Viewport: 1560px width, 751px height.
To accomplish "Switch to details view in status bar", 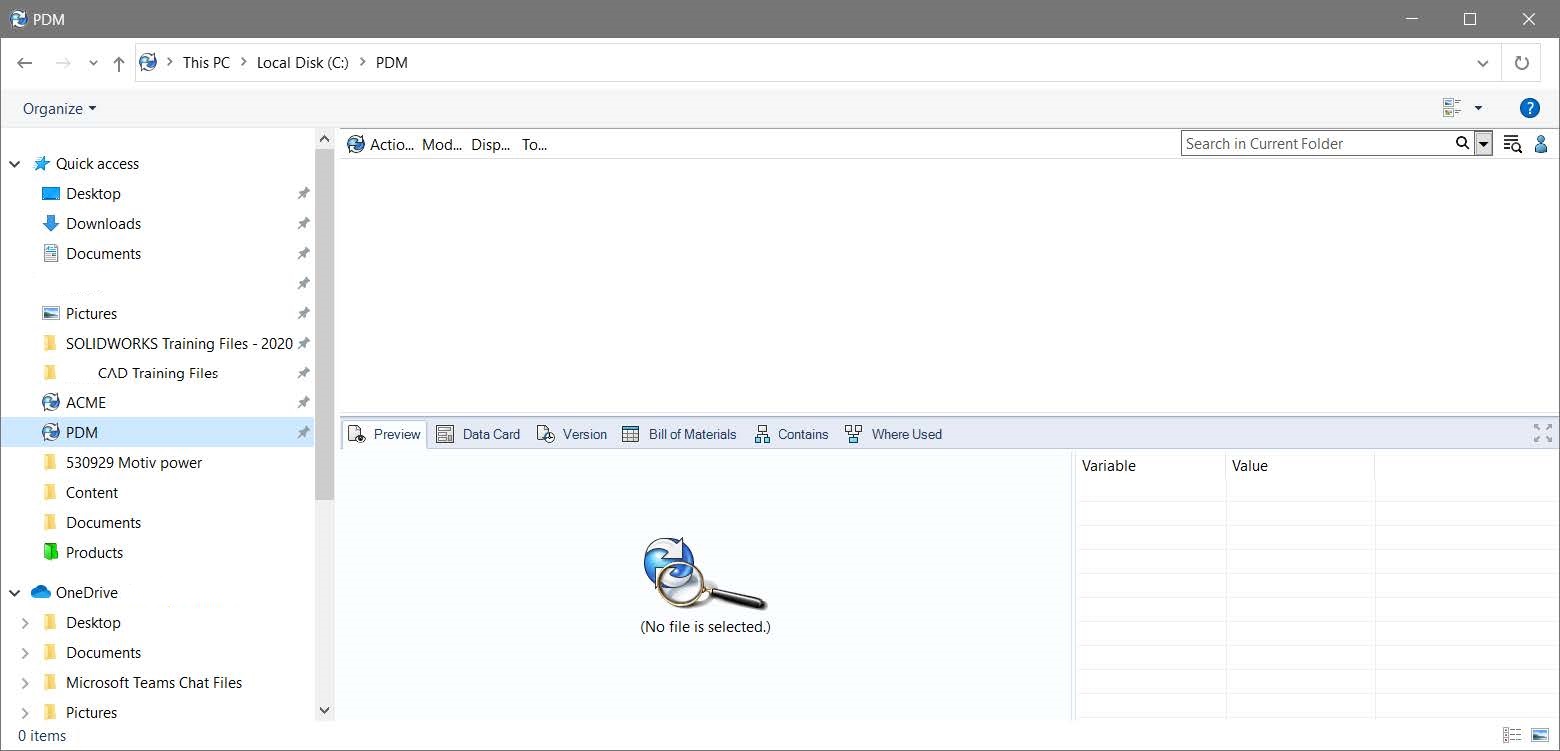I will coord(1513,735).
